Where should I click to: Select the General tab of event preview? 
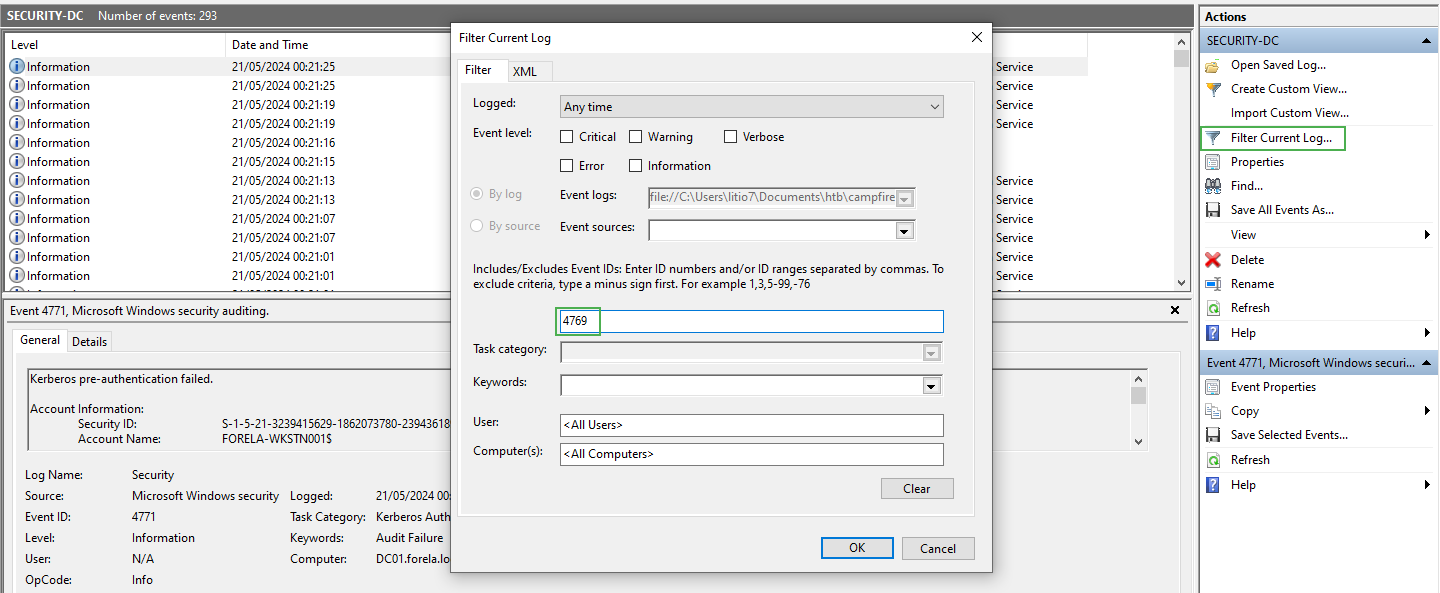41,340
